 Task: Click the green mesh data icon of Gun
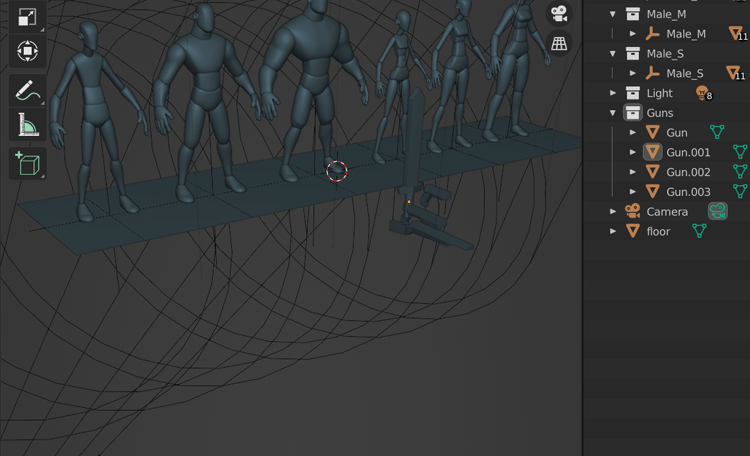point(717,132)
